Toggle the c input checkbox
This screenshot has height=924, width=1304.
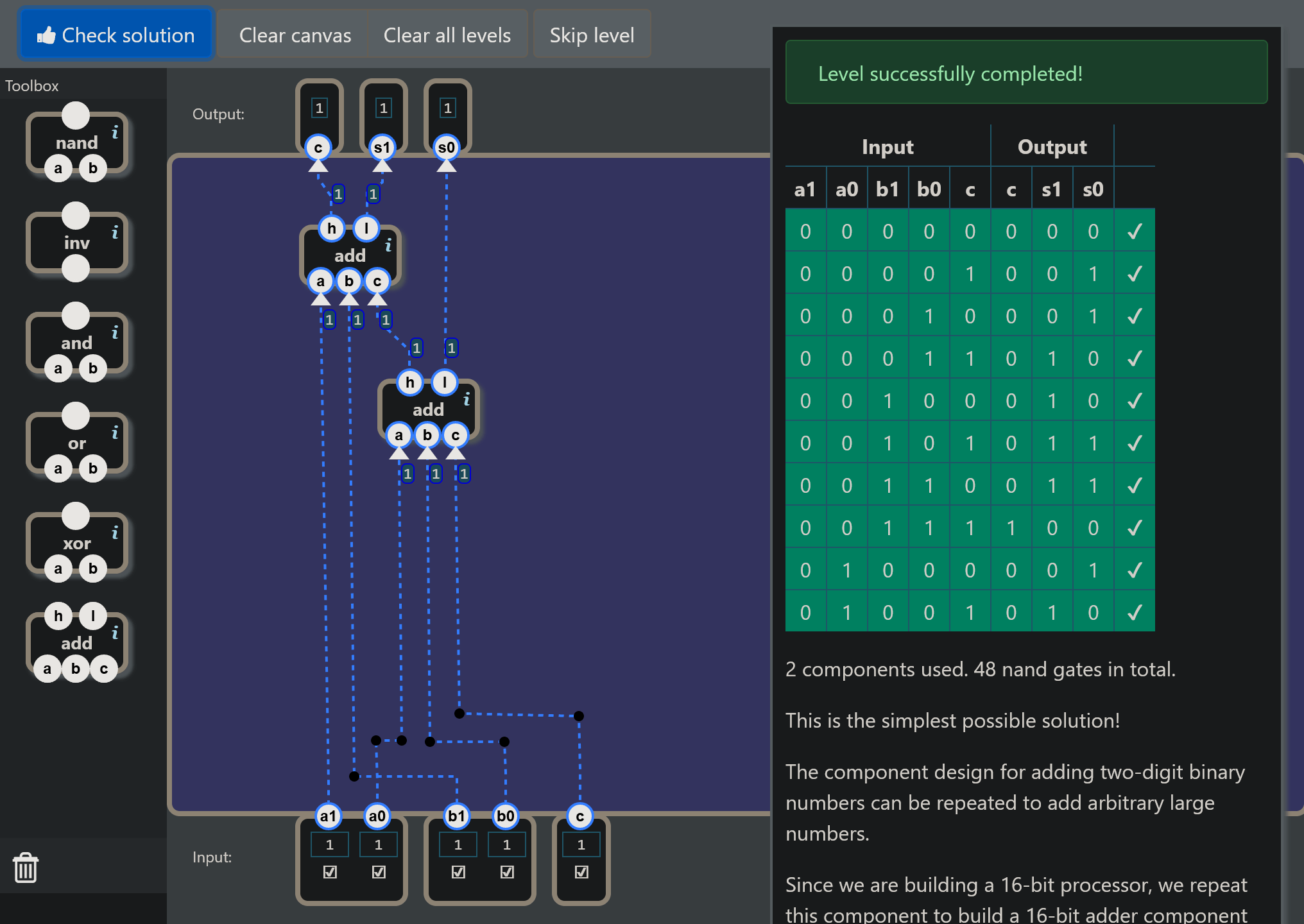pos(581,871)
